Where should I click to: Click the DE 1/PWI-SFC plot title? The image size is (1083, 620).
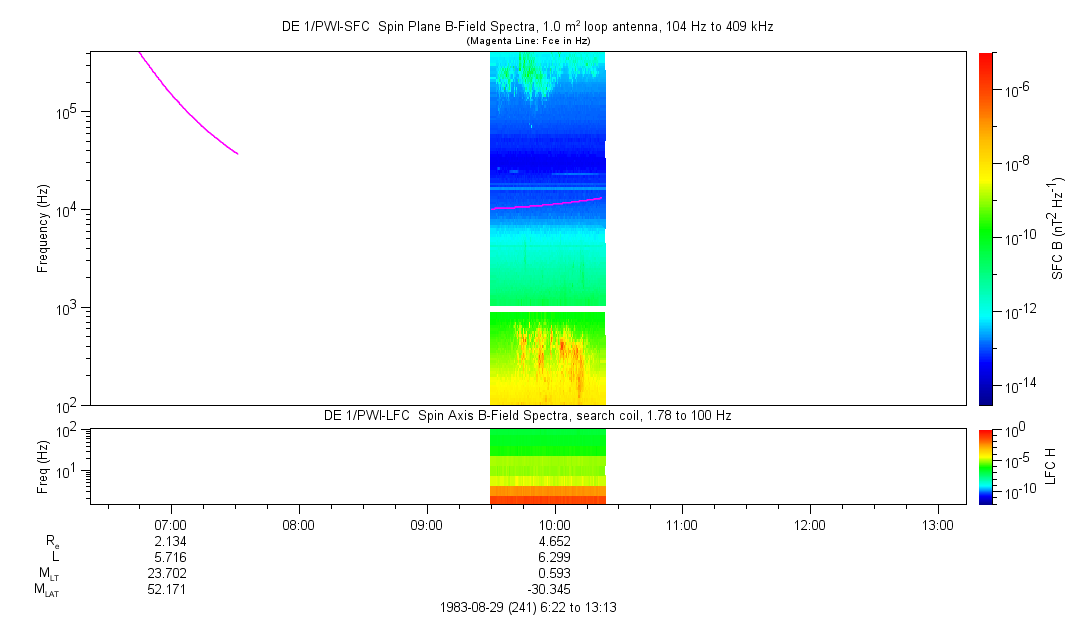pos(527,27)
